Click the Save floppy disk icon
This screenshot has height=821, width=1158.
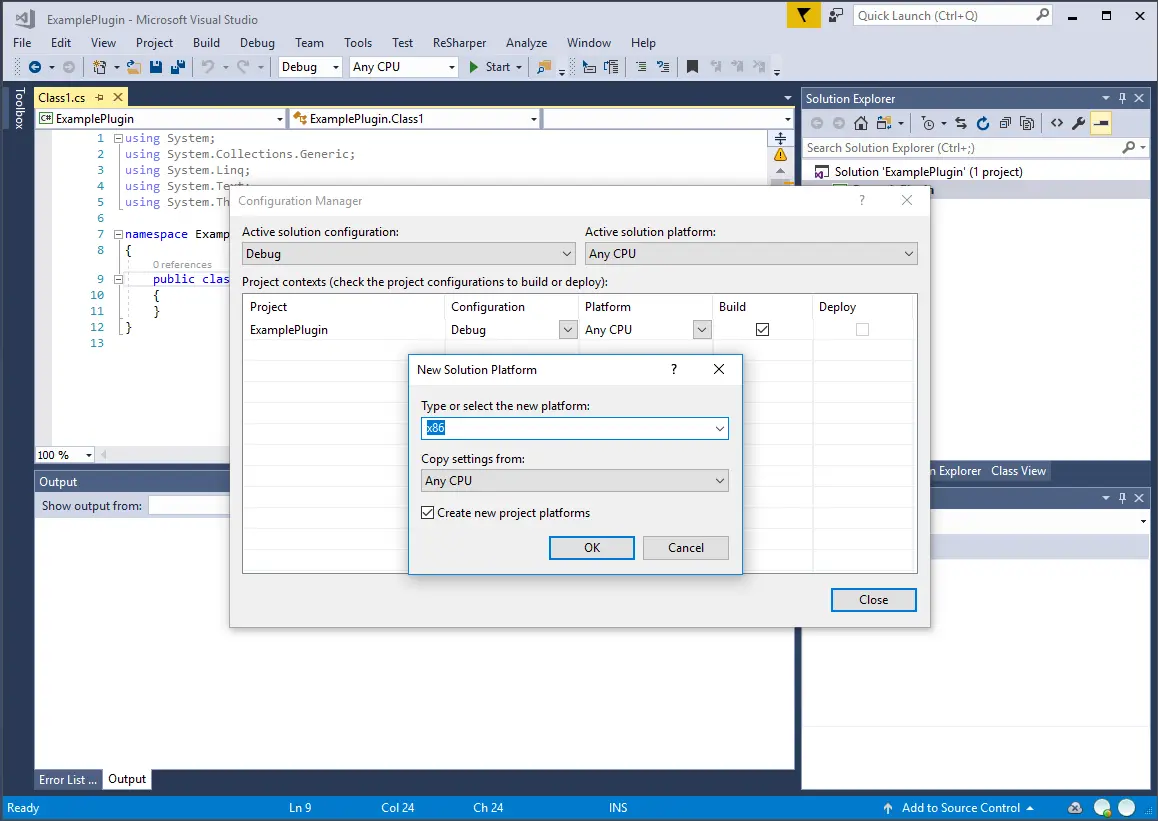(x=156, y=67)
